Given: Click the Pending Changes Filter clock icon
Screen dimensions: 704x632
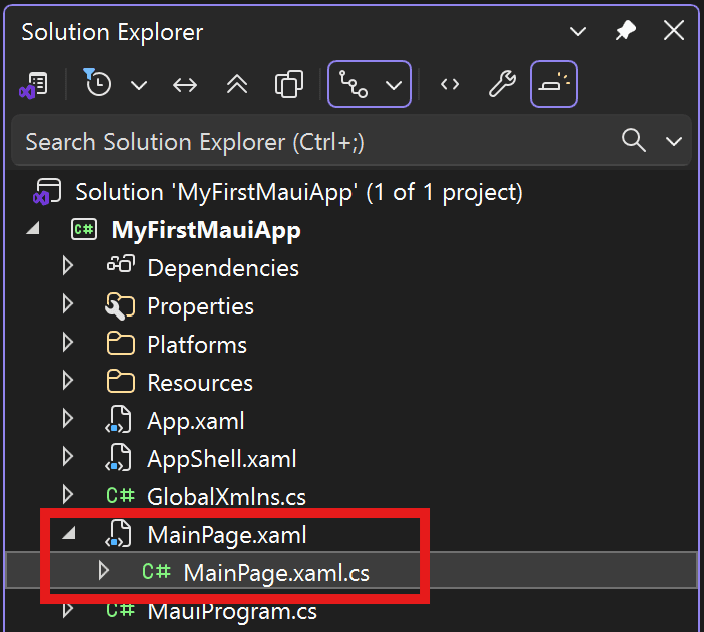Looking at the screenshot, I should tap(97, 83).
